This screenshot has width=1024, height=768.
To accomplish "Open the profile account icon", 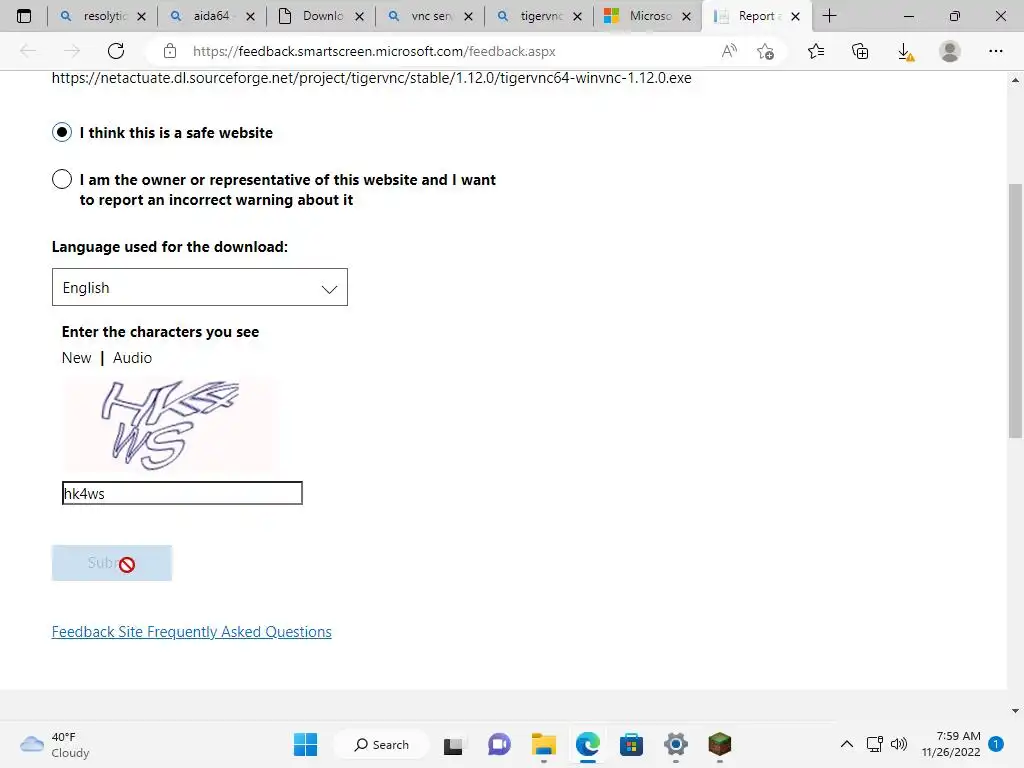I will (x=950, y=51).
